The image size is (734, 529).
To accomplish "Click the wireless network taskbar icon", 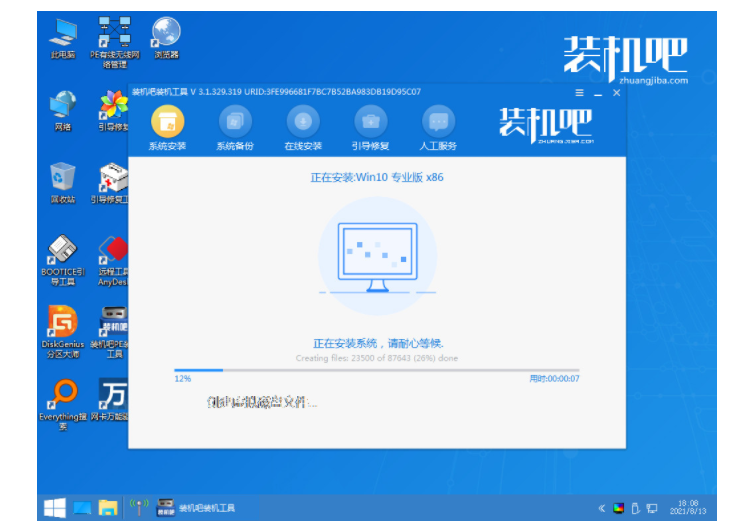I will tap(139, 508).
